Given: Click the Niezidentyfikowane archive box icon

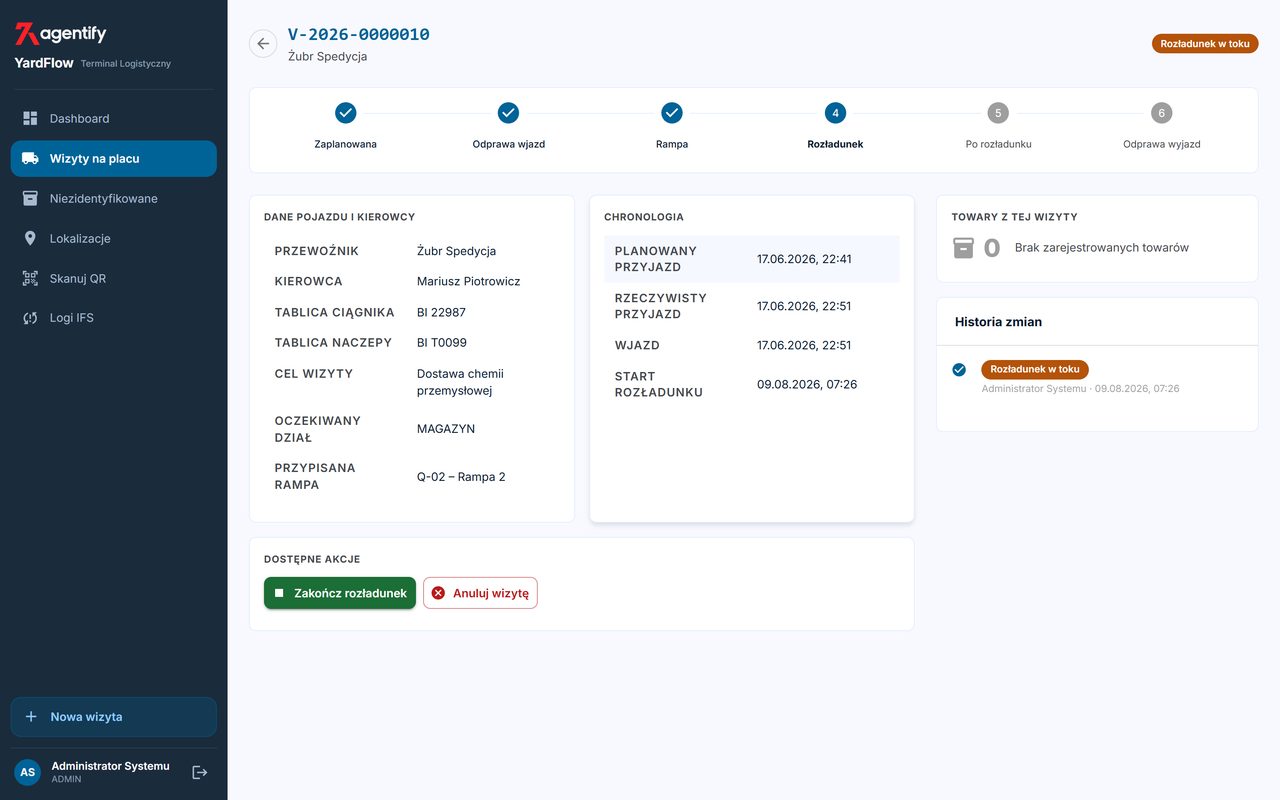Looking at the screenshot, I should point(30,198).
